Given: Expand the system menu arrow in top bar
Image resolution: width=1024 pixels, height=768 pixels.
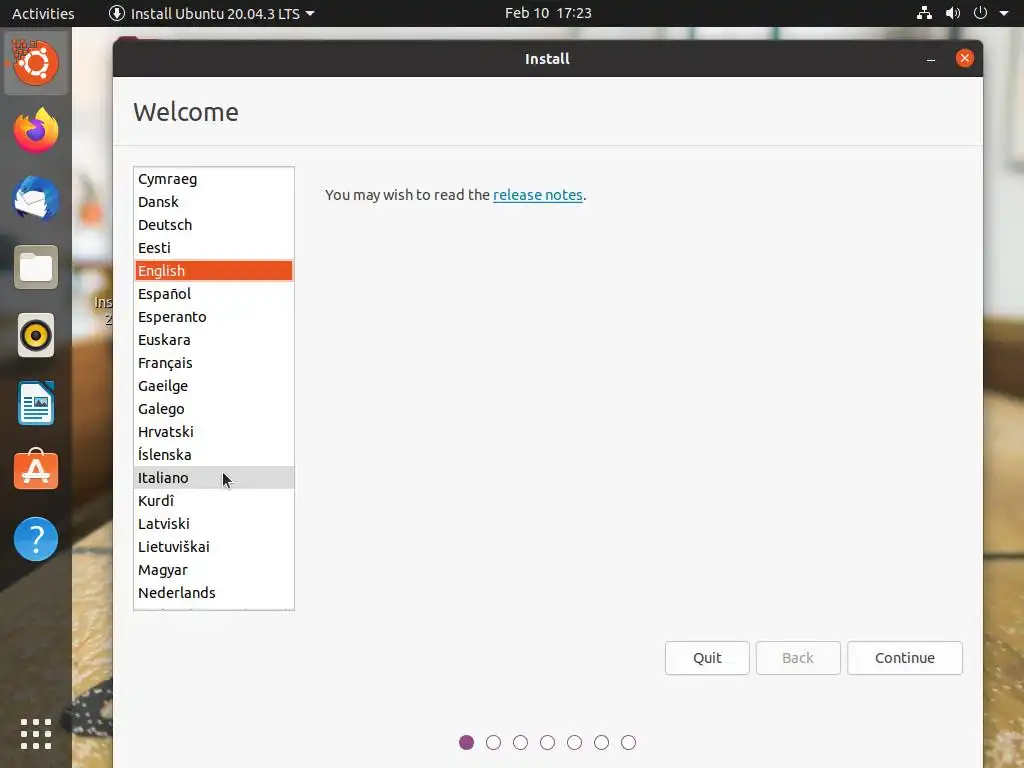Looking at the screenshot, I should (1004, 13).
